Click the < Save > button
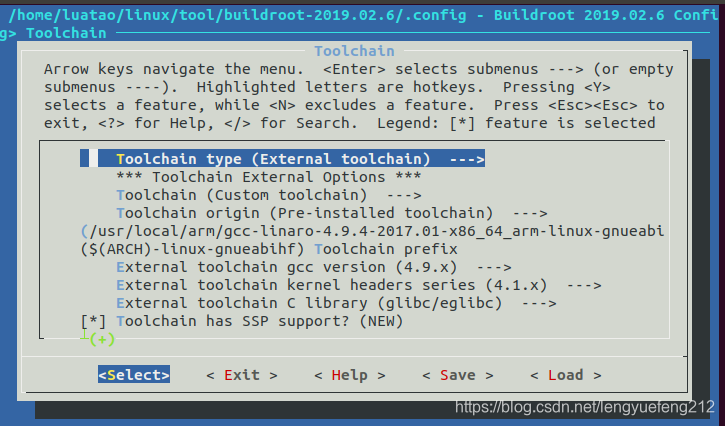 click(458, 375)
